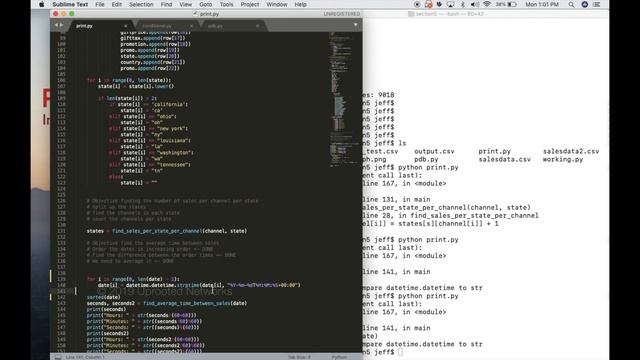Open the Python syntax selector
Image resolution: width=640 pixels, height=360 pixels.
point(339,357)
